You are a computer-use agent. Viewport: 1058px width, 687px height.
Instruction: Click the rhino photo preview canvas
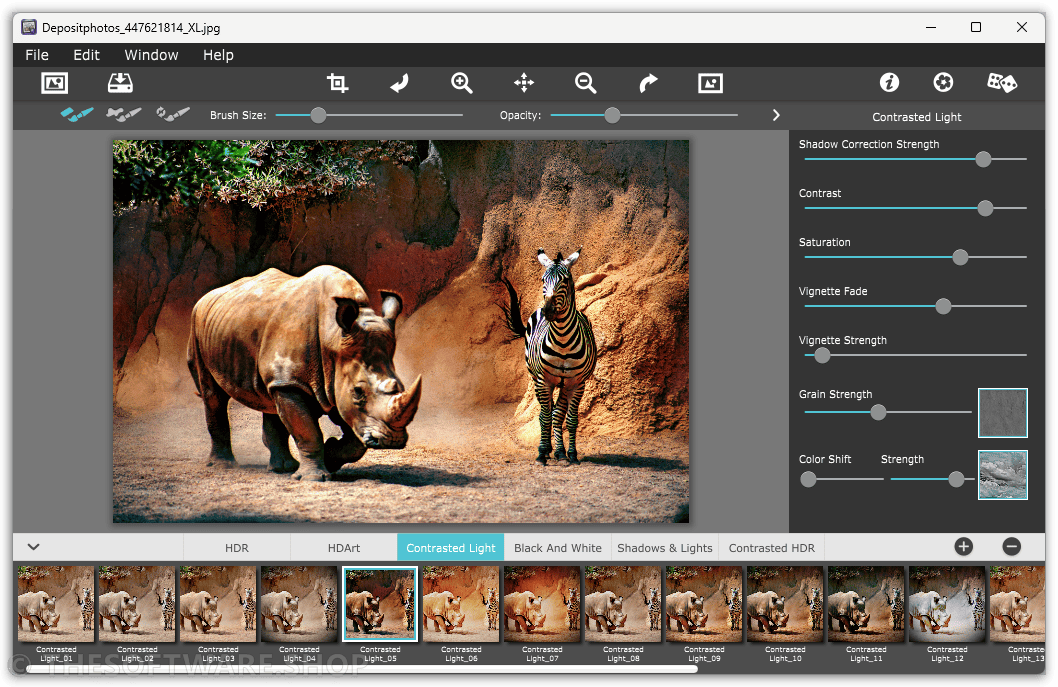[x=401, y=331]
